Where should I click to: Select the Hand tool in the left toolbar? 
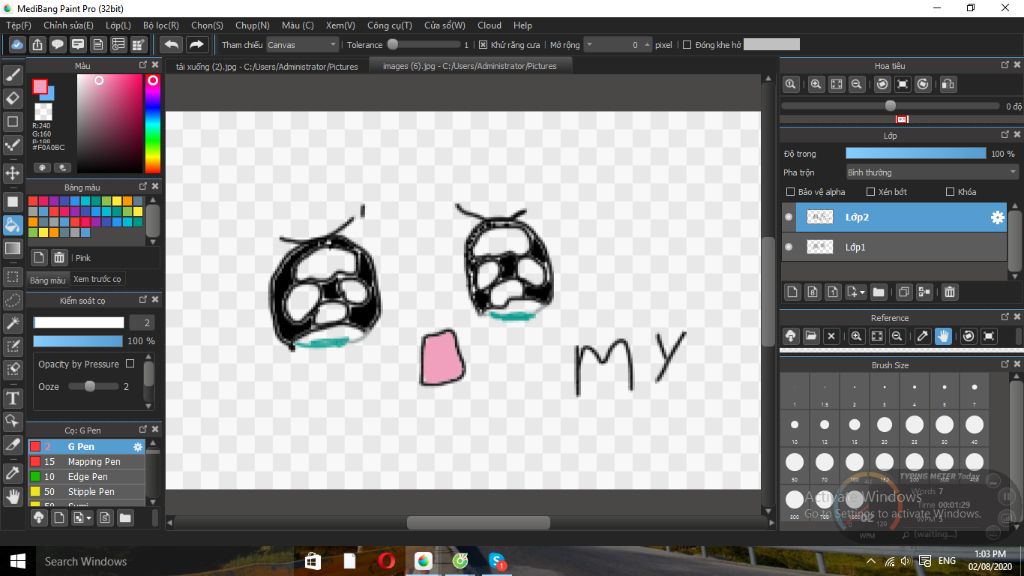click(x=12, y=497)
